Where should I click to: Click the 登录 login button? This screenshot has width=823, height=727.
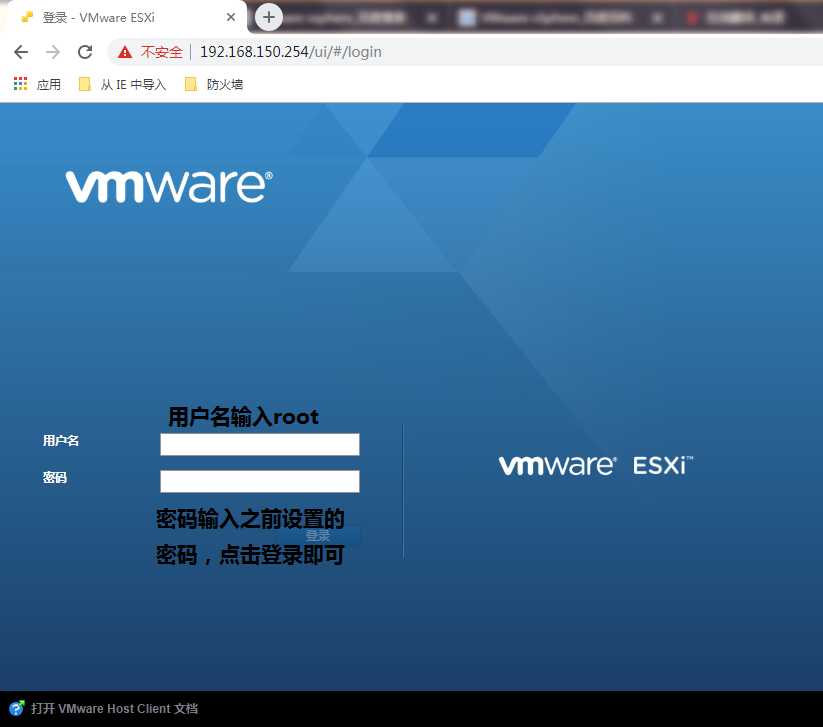pos(319,536)
